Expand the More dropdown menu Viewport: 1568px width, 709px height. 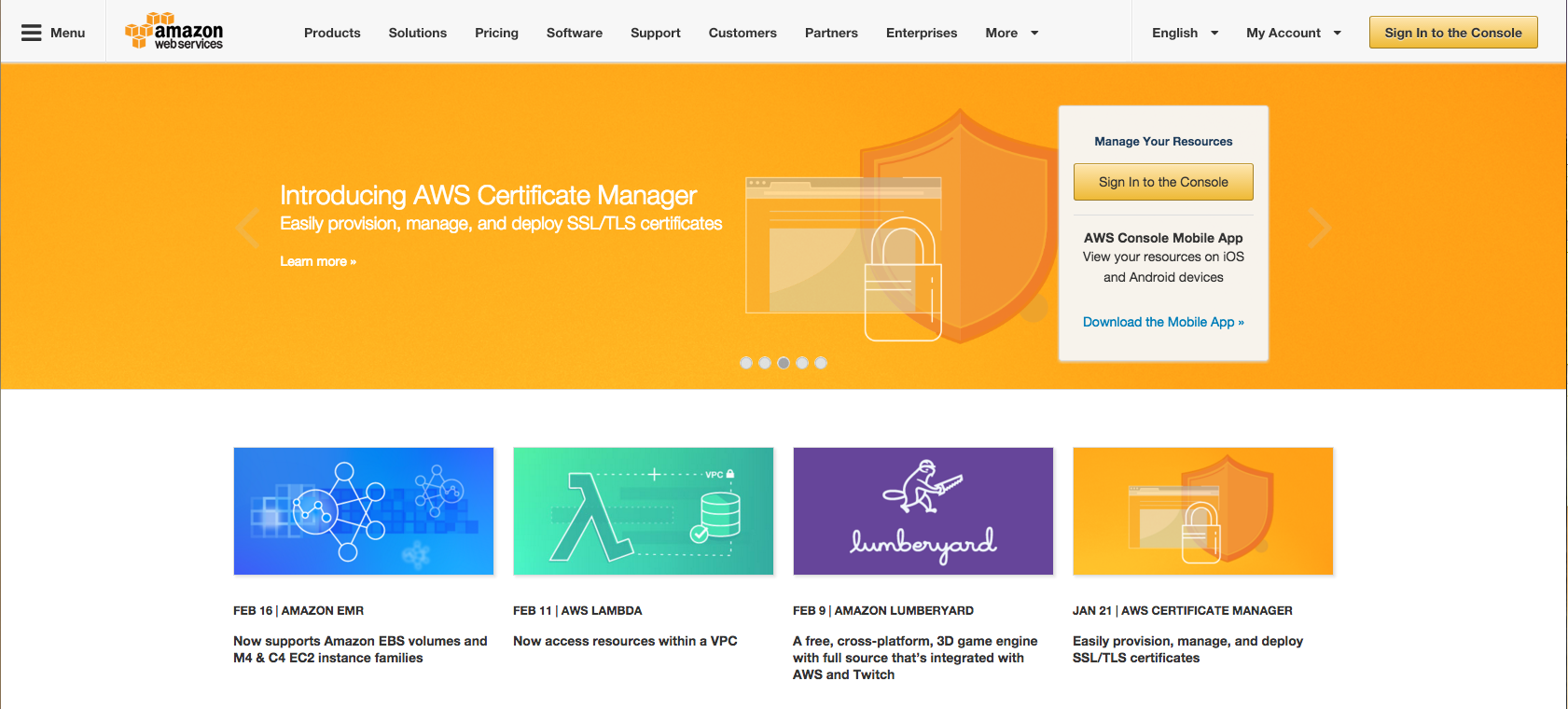[x=1012, y=33]
